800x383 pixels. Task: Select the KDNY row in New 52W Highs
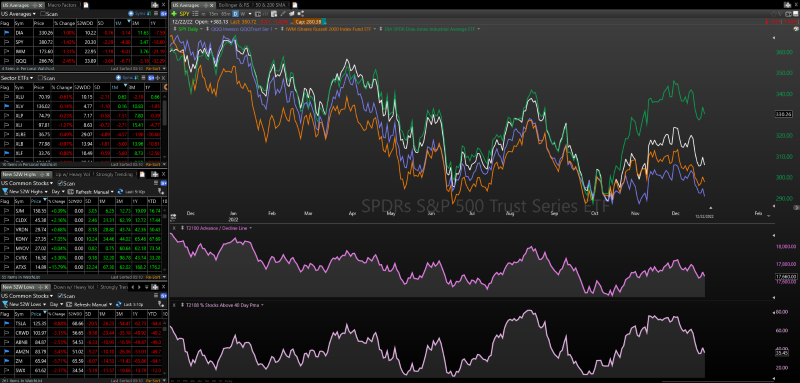pos(81,239)
